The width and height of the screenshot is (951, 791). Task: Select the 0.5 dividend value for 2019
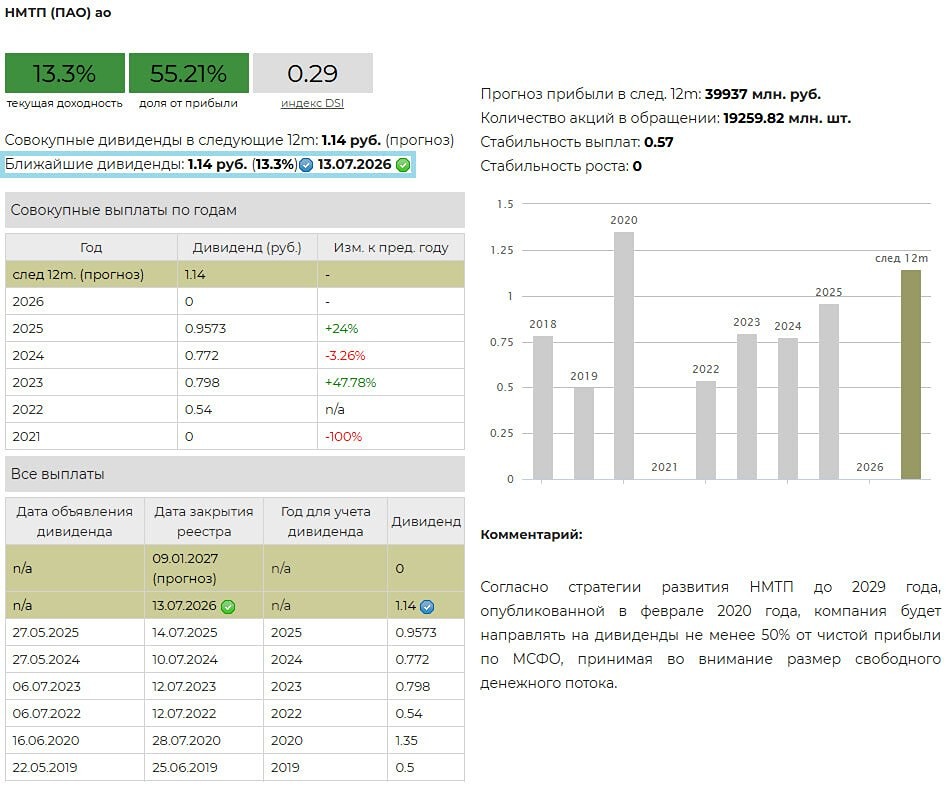click(405, 768)
